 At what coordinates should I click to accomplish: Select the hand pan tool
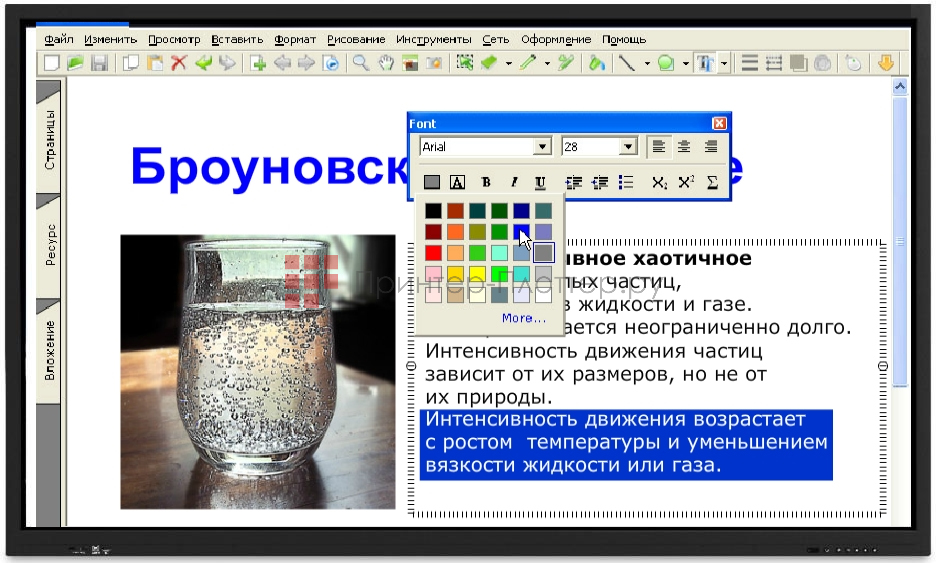pyautogui.click(x=386, y=63)
